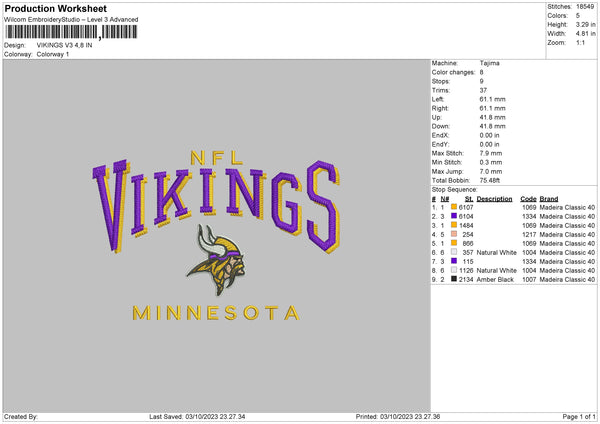Click the 'Right:' label
Image resolution: width=600 pixels, height=424 pixels.
[x=440, y=108]
